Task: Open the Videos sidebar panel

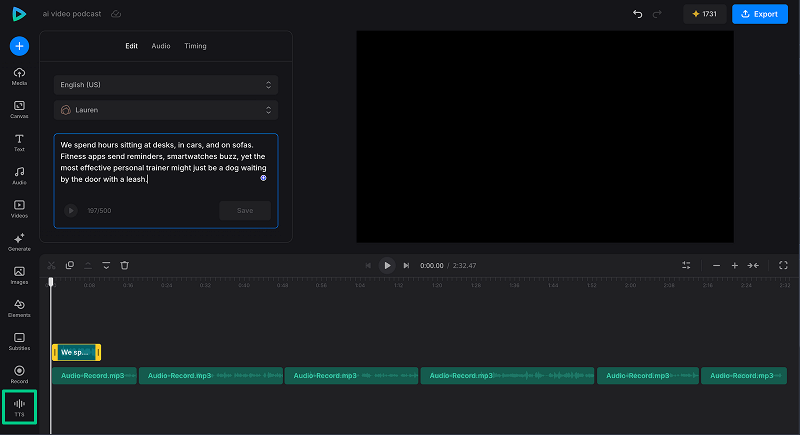Action: point(19,209)
